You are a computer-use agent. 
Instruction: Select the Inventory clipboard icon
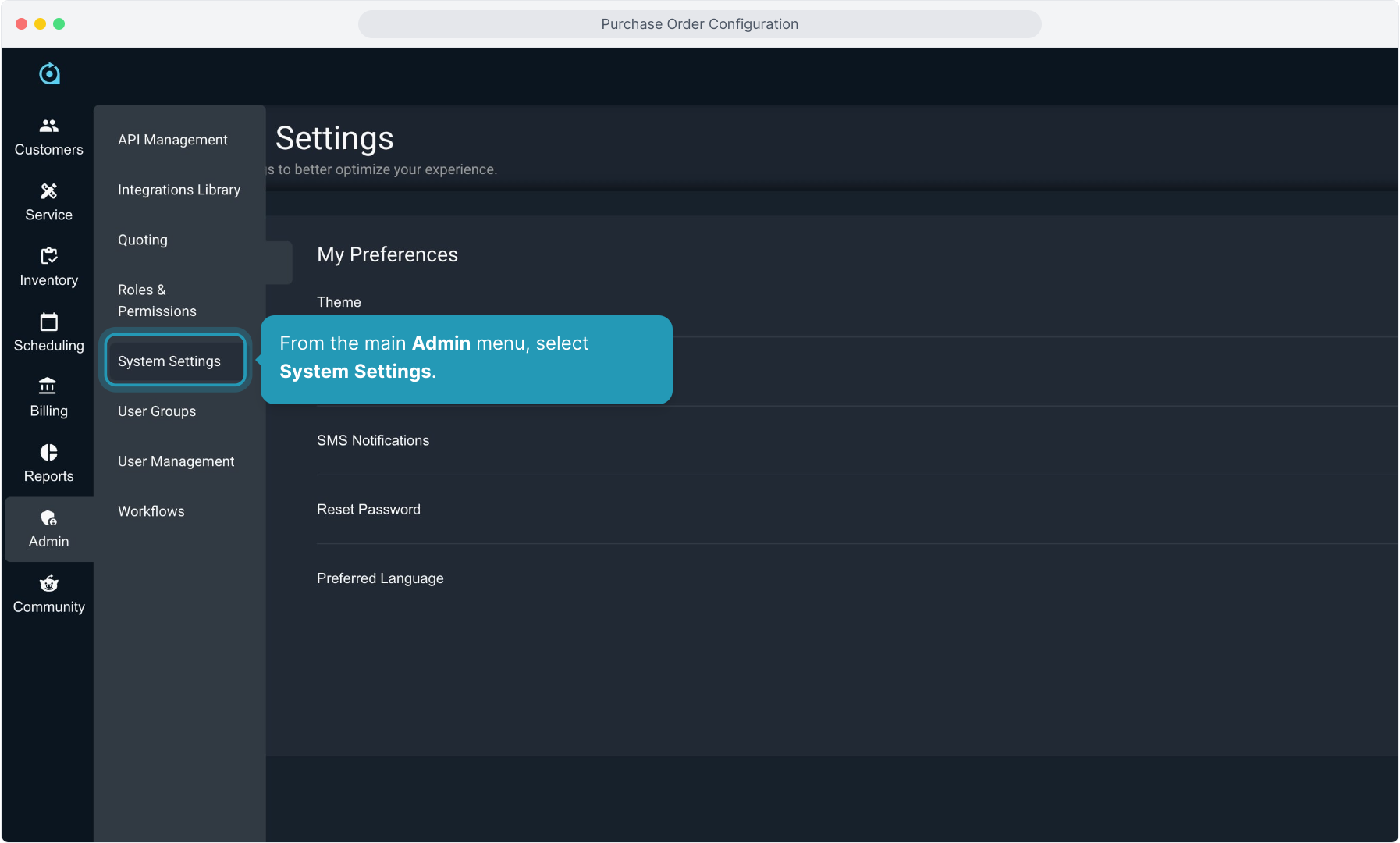48,256
